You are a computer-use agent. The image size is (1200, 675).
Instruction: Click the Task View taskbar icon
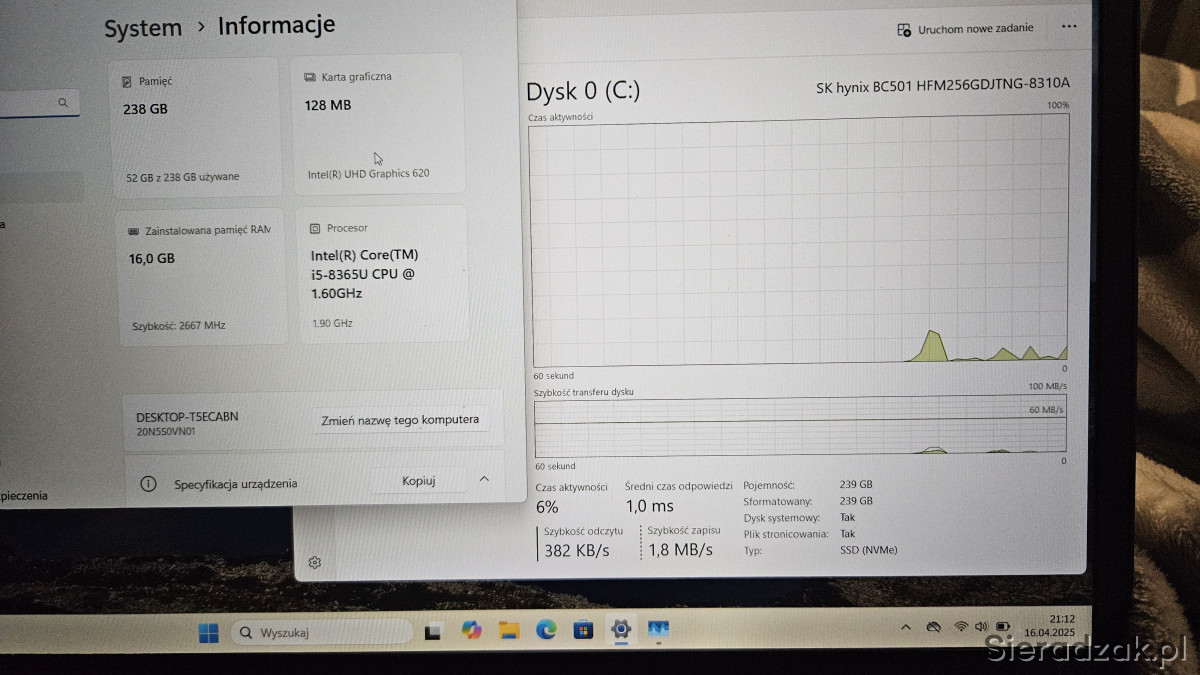[x=433, y=632]
